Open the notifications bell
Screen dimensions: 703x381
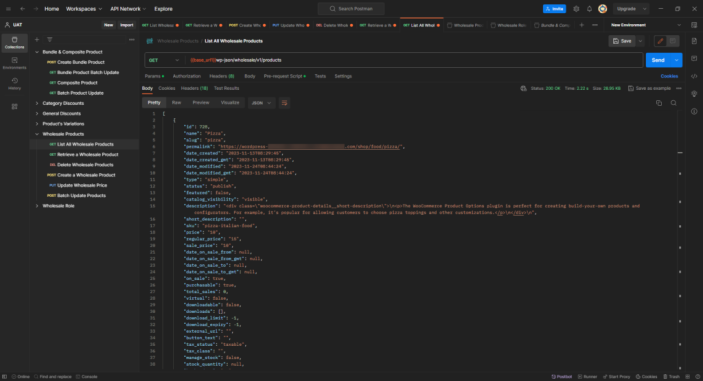[589, 9]
